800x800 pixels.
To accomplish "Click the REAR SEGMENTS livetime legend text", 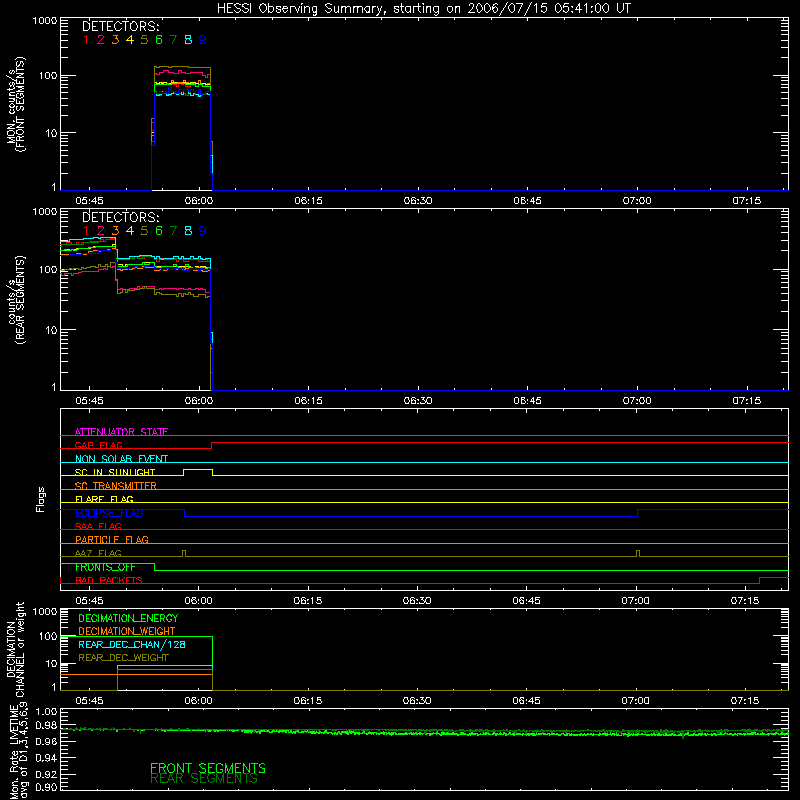I will point(204,779).
